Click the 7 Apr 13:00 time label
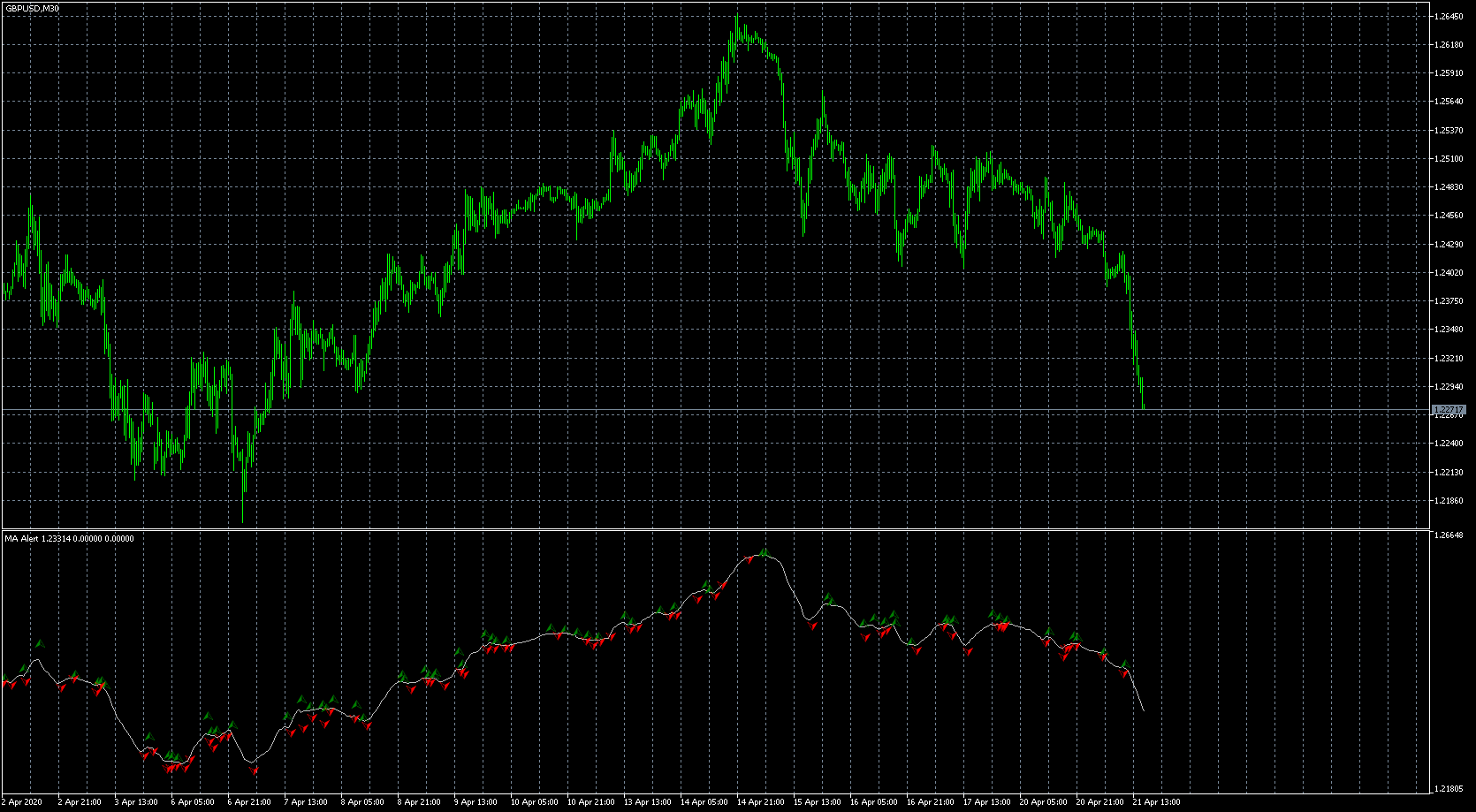This screenshot has width=1476, height=812. 306,802
